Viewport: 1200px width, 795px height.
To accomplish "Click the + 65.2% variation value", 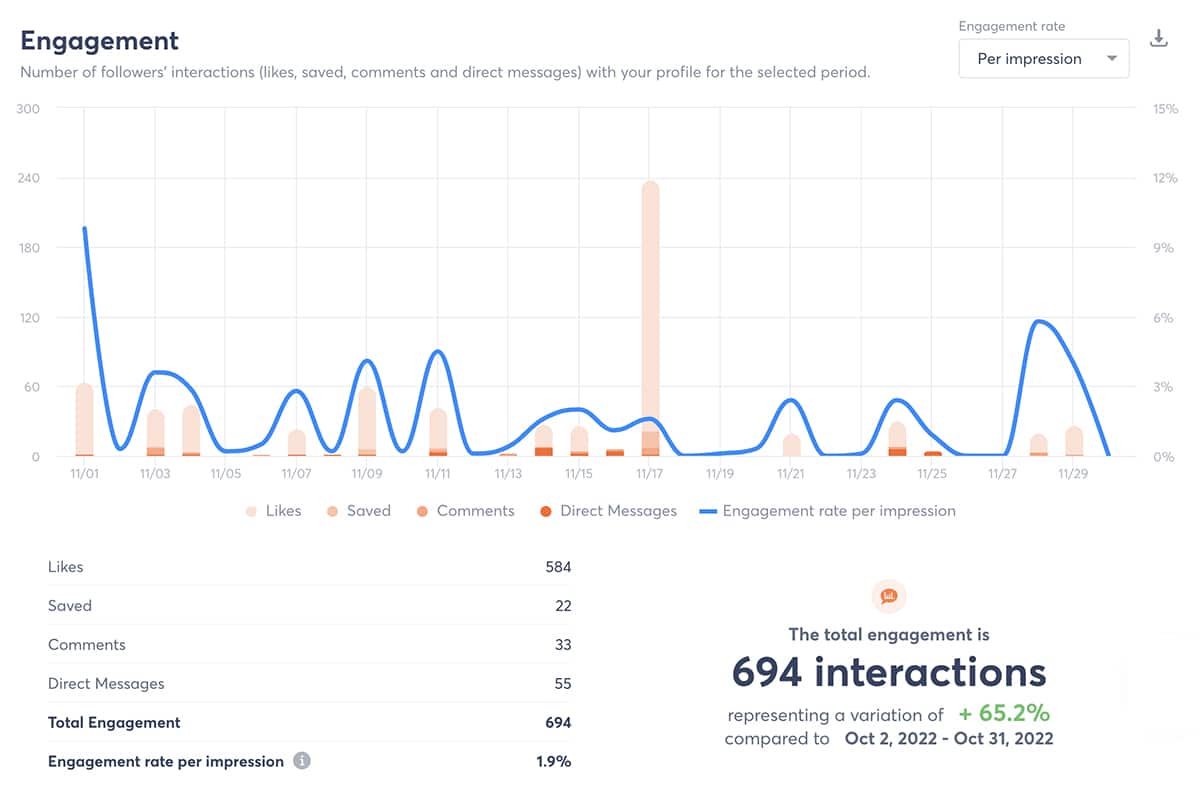I will 1004,714.
